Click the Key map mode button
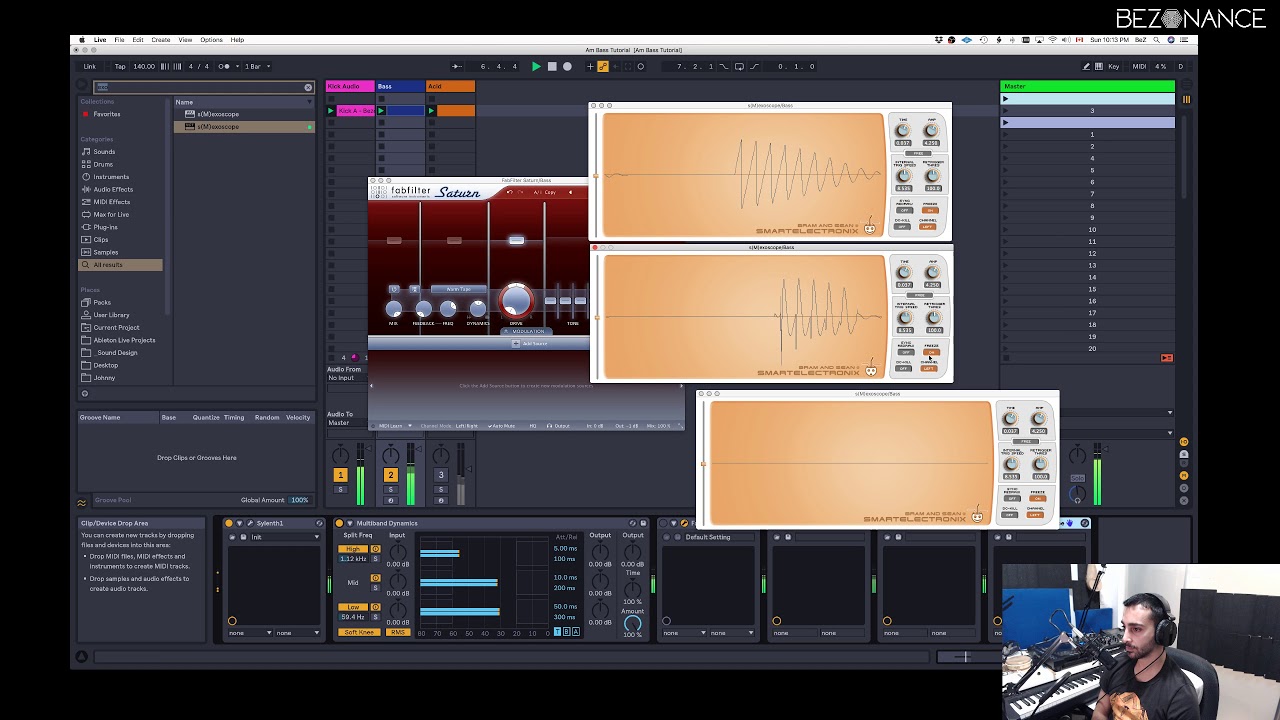The width and height of the screenshot is (1280, 720). [x=1114, y=66]
